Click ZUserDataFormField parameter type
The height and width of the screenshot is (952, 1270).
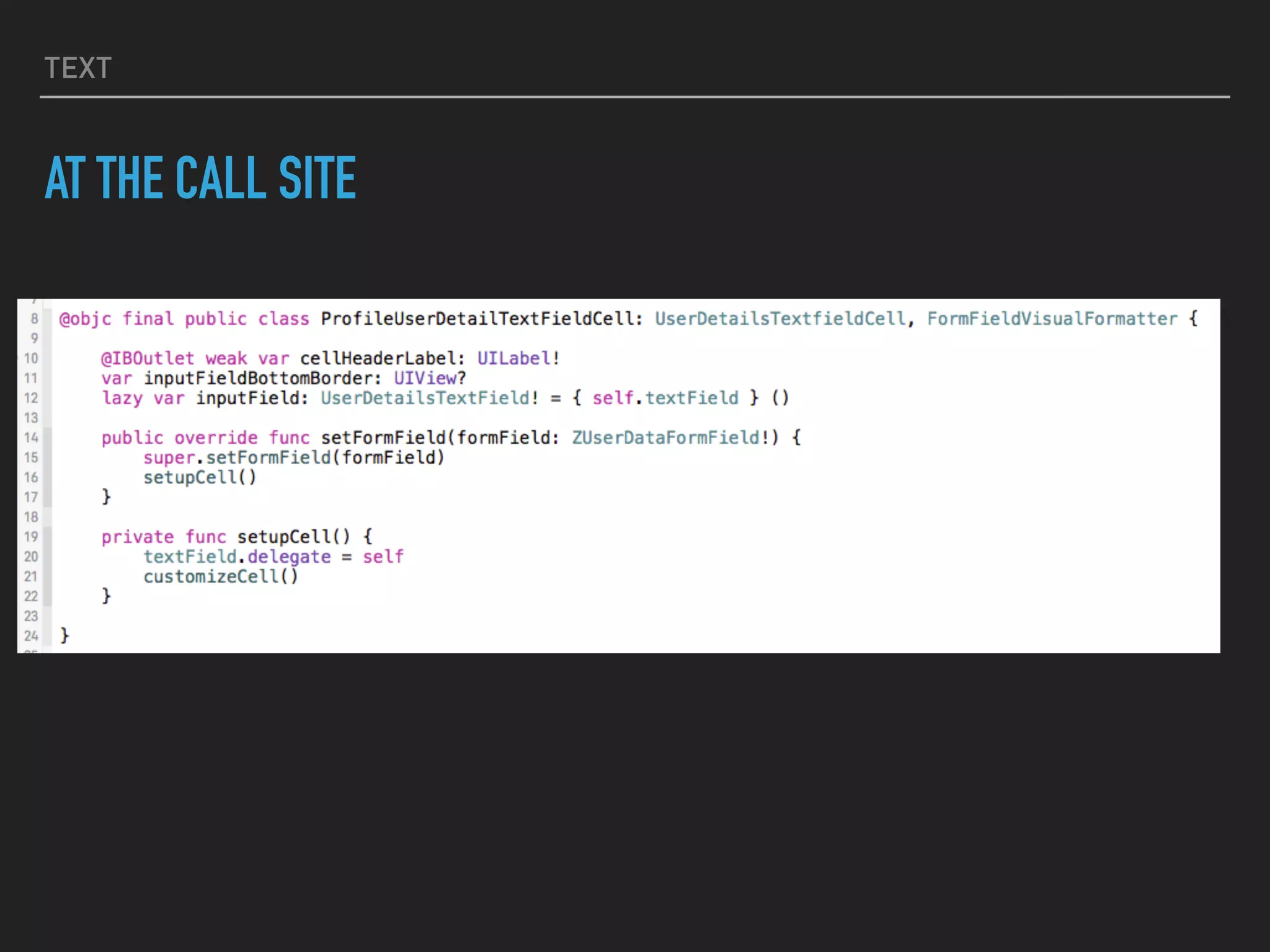point(666,438)
